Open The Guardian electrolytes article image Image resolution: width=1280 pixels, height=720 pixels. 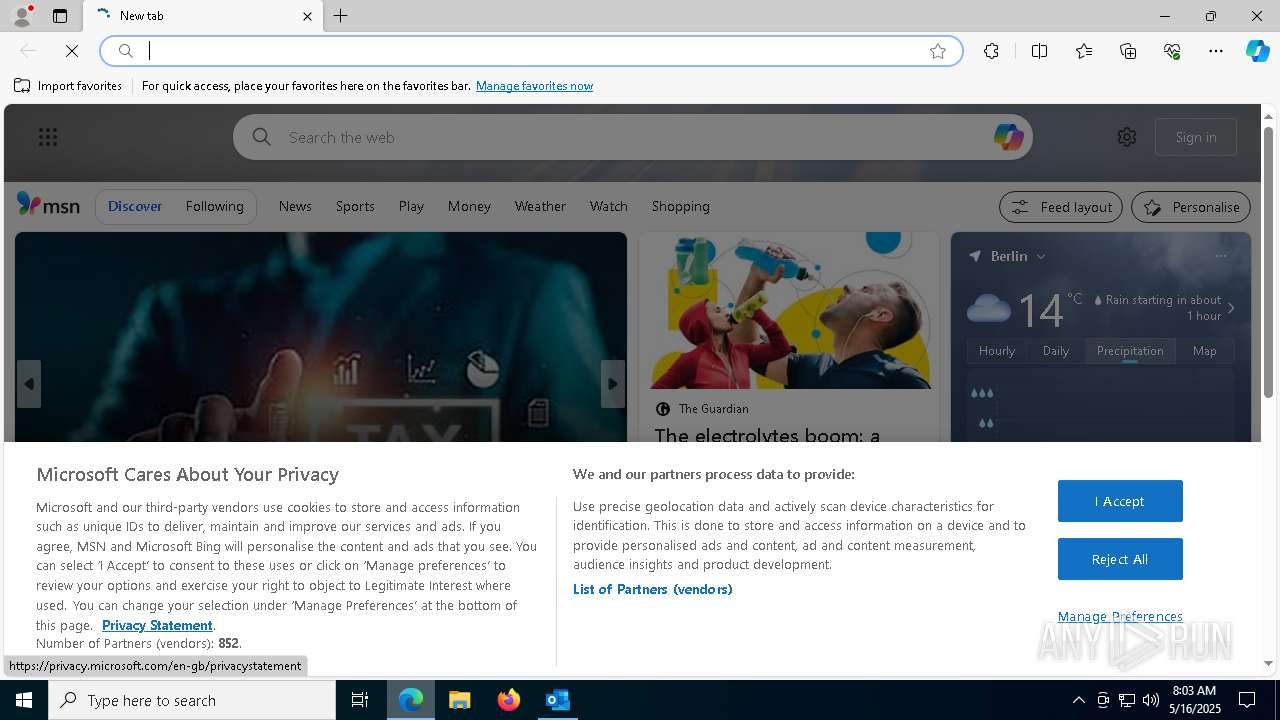[x=789, y=311]
